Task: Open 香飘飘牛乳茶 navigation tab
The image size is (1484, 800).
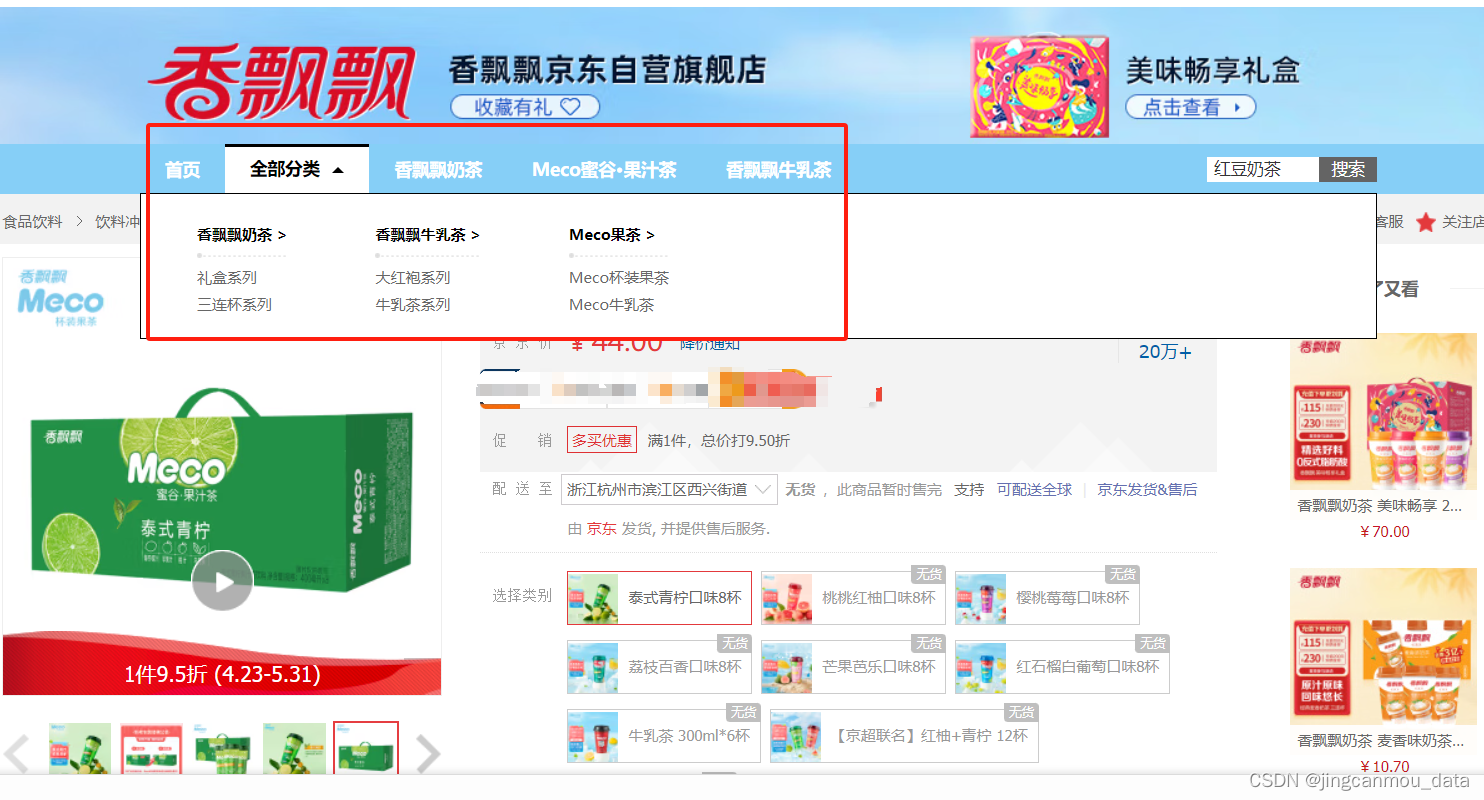Action: [778, 170]
